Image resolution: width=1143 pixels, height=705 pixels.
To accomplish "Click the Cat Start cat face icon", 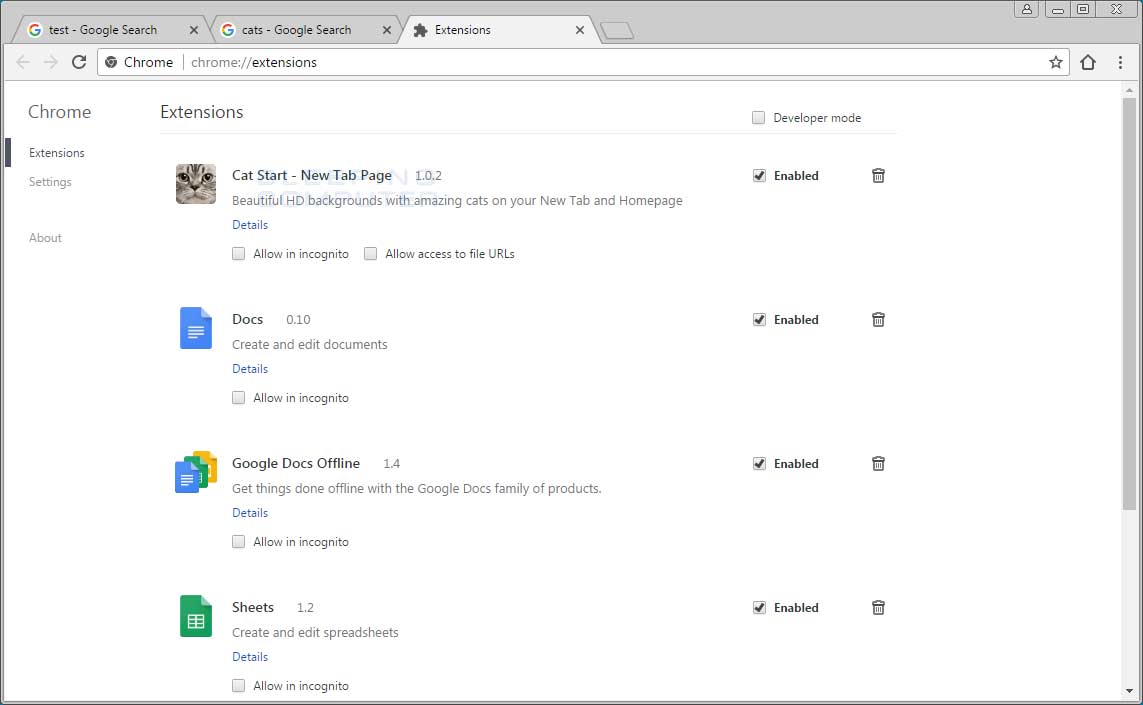I will 196,184.
